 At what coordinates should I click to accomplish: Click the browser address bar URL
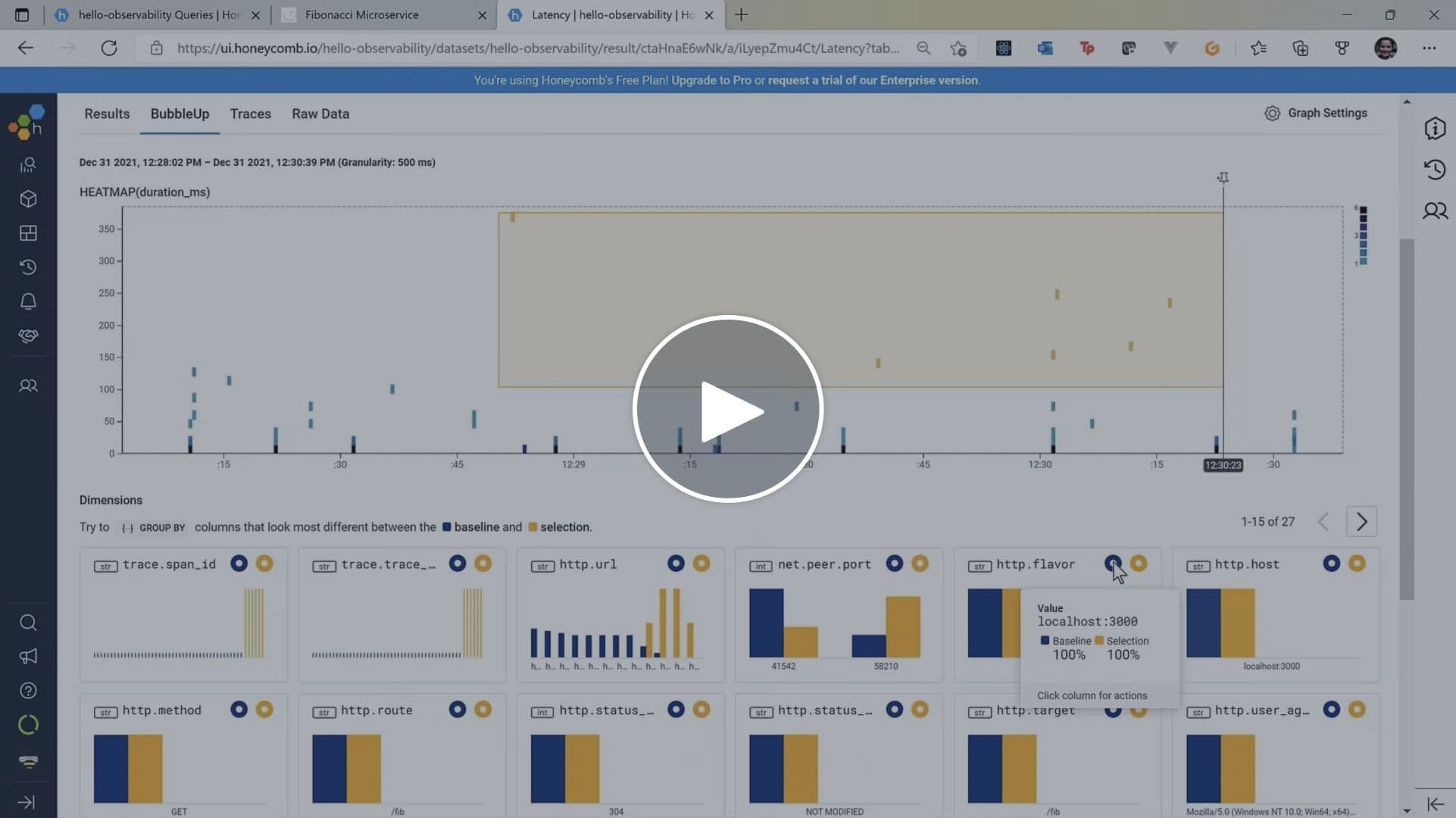click(538, 48)
